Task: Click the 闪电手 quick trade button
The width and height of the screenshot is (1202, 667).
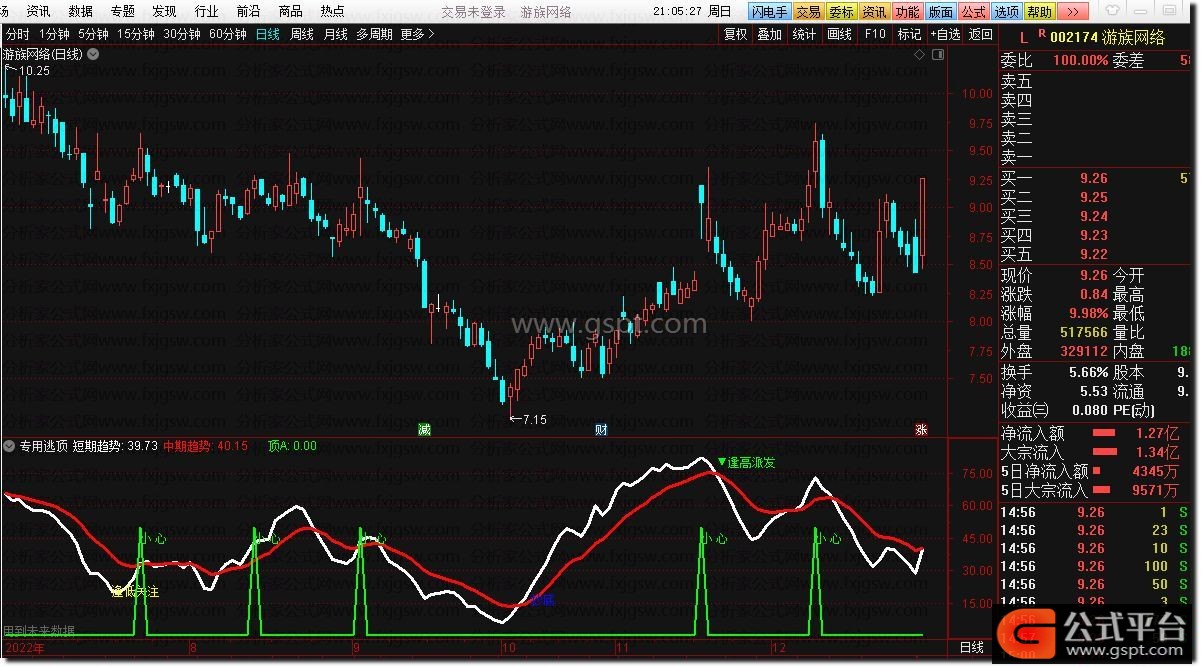Action: (x=770, y=12)
